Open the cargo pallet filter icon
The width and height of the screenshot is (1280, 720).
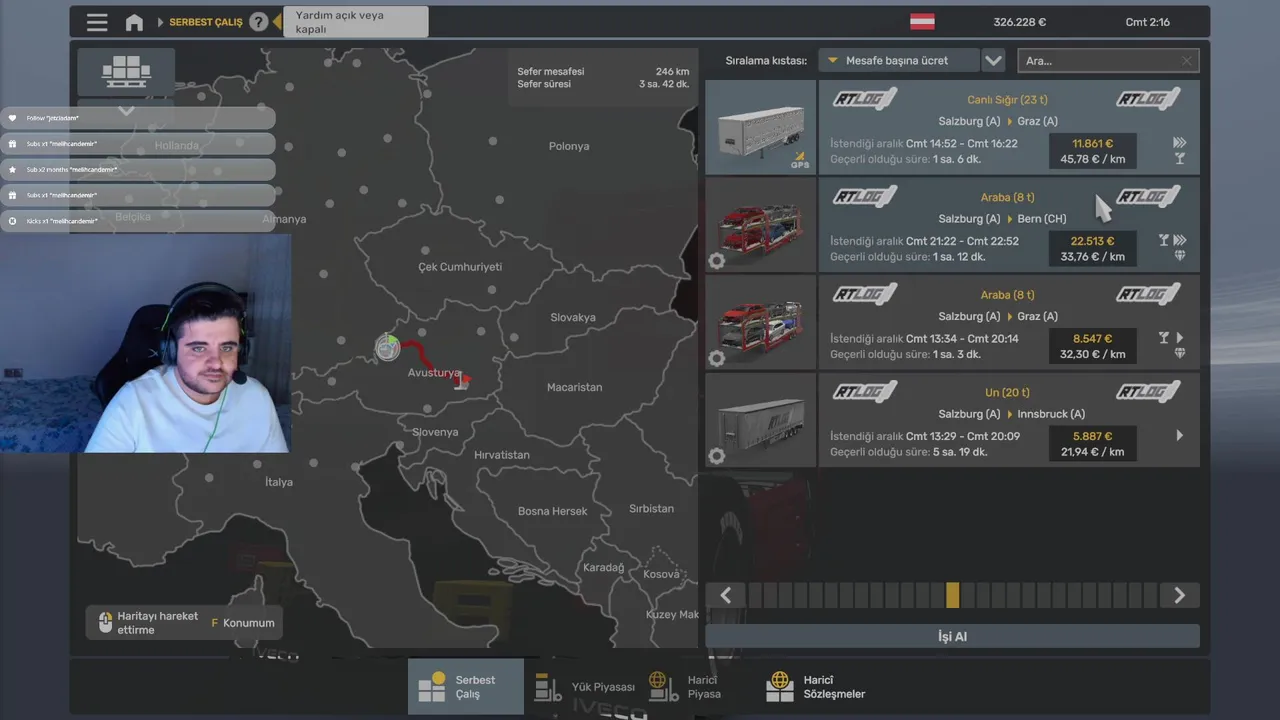pyautogui.click(x=126, y=72)
